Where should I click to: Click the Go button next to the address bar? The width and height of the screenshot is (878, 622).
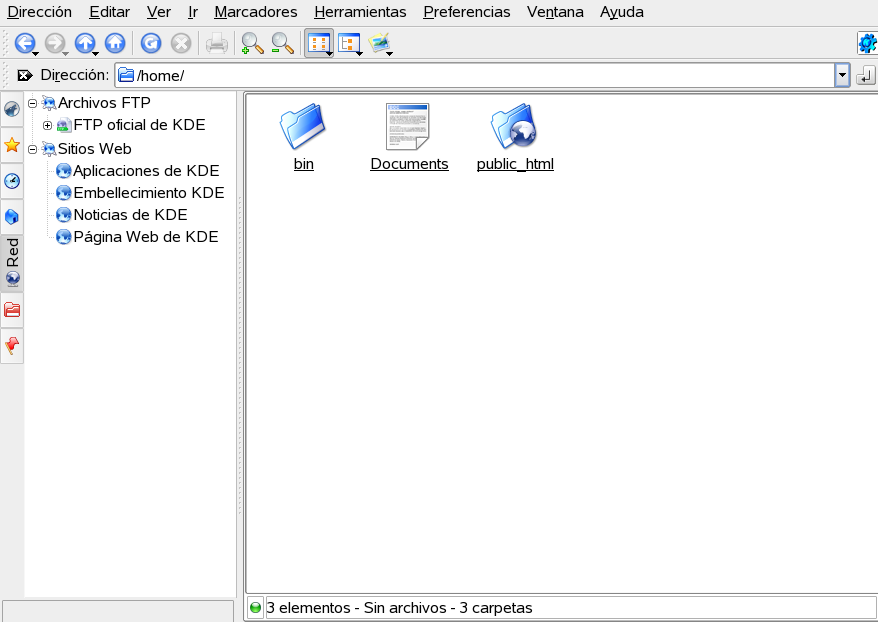click(865, 75)
